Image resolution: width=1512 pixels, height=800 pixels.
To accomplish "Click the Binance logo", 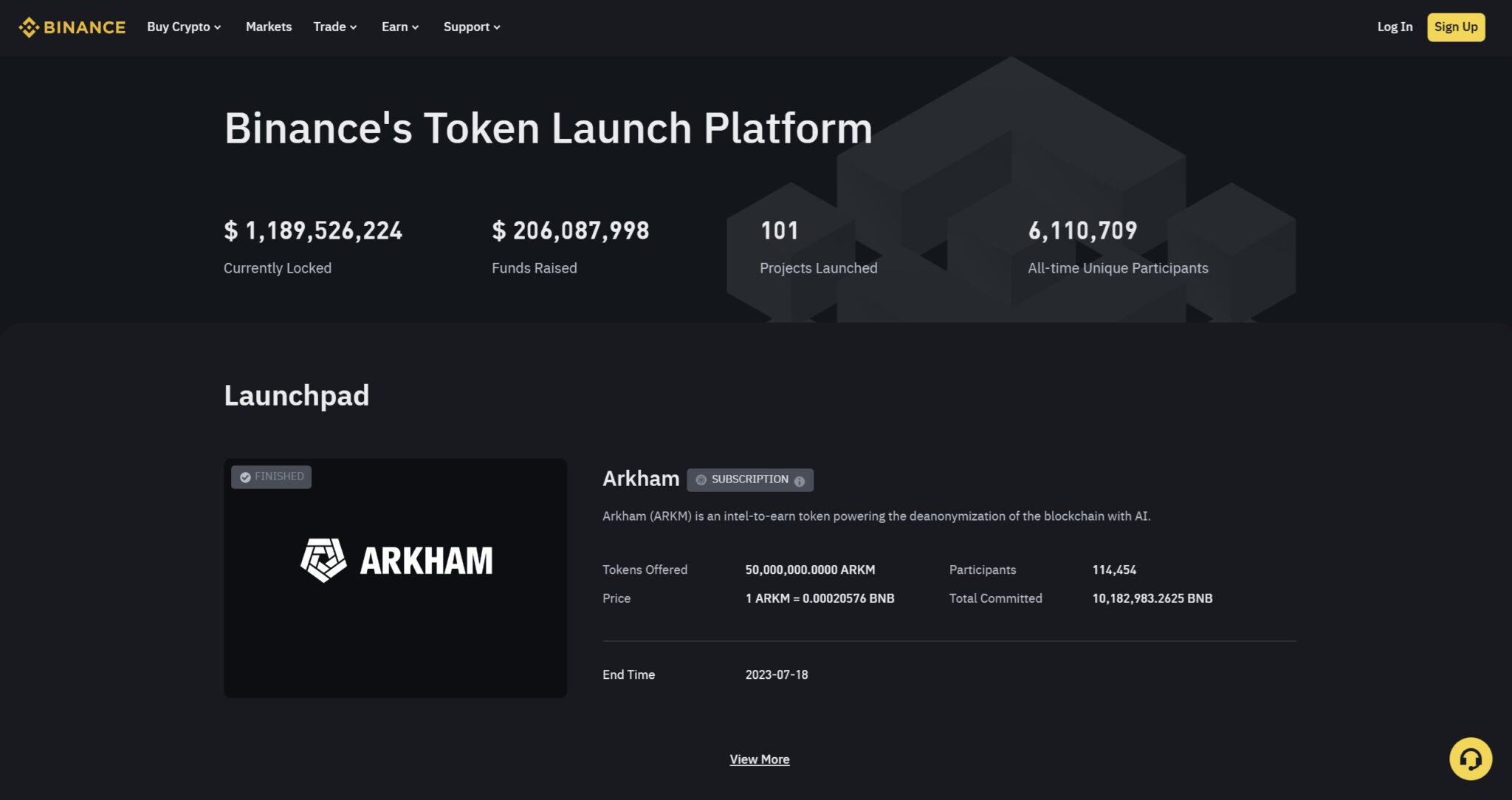I will [x=72, y=27].
